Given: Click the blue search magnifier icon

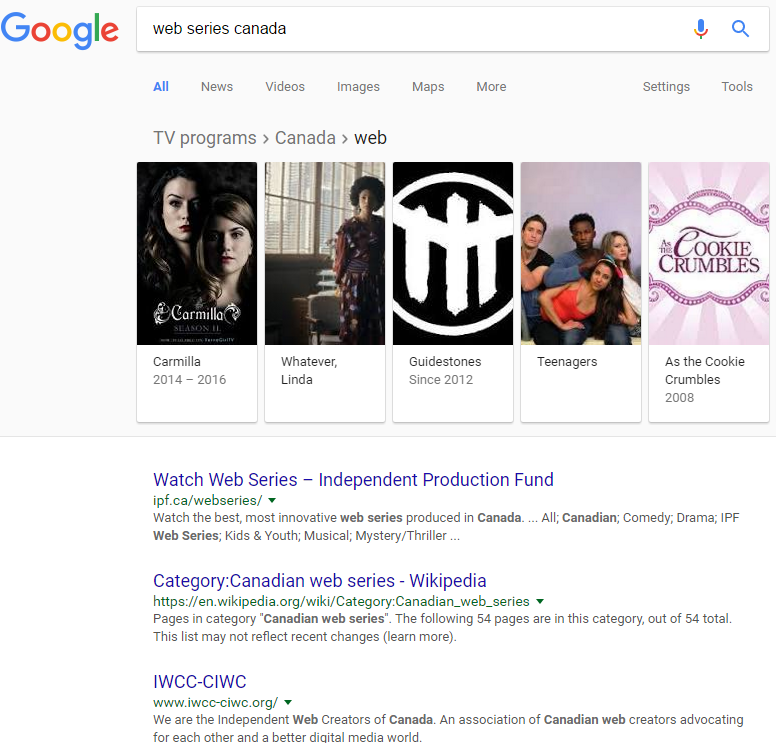Looking at the screenshot, I should click(x=740, y=29).
